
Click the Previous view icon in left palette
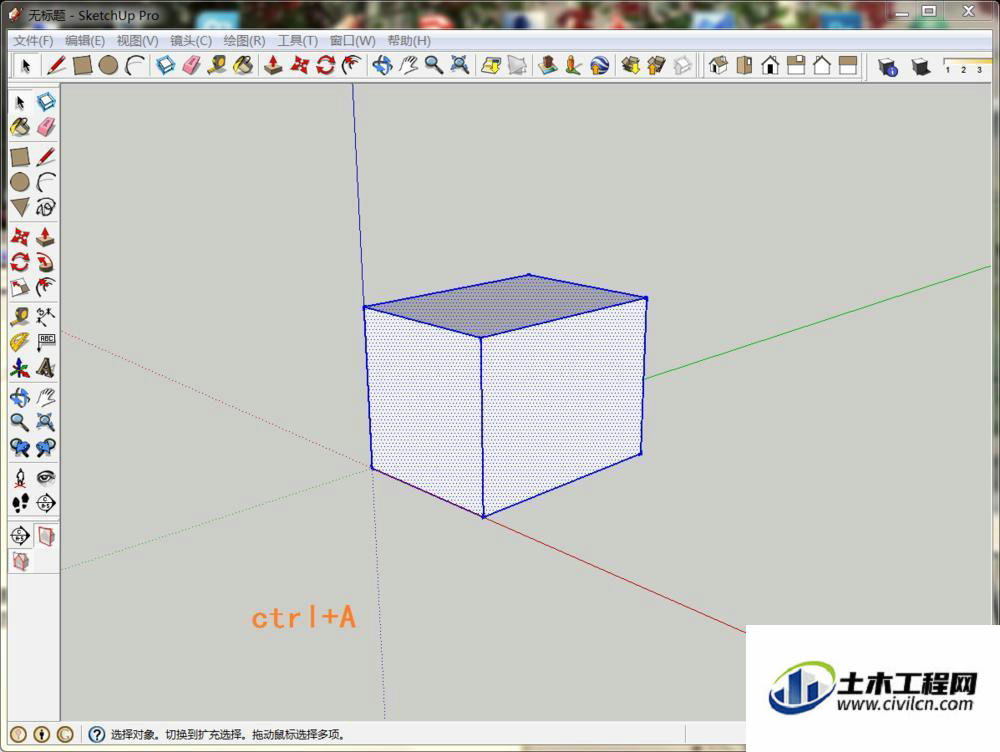click(20, 448)
